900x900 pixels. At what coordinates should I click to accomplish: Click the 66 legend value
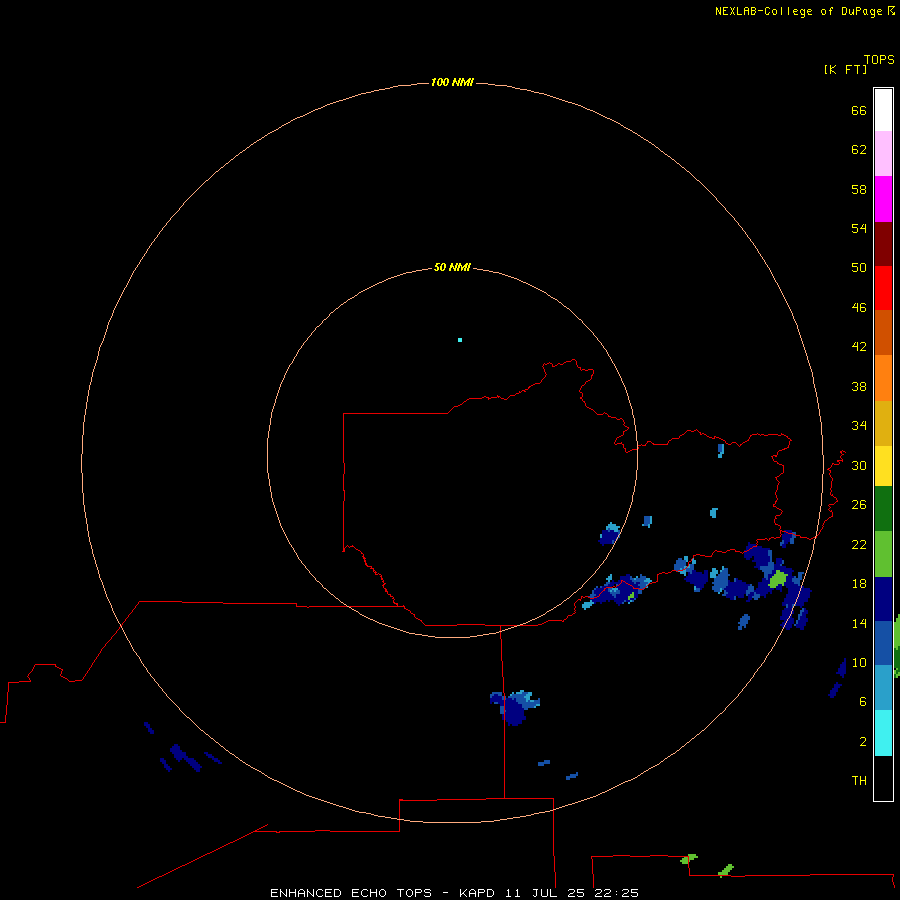[x=859, y=111]
